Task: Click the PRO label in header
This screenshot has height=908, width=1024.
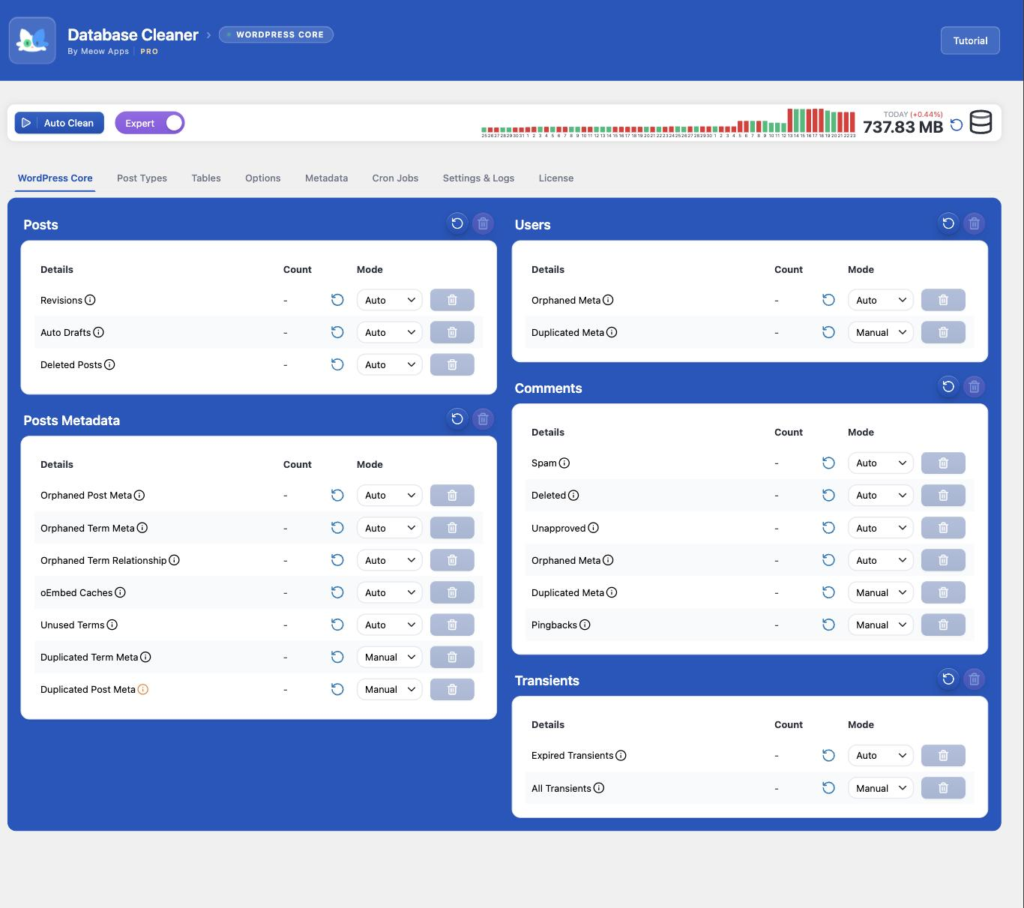Action: click(149, 51)
